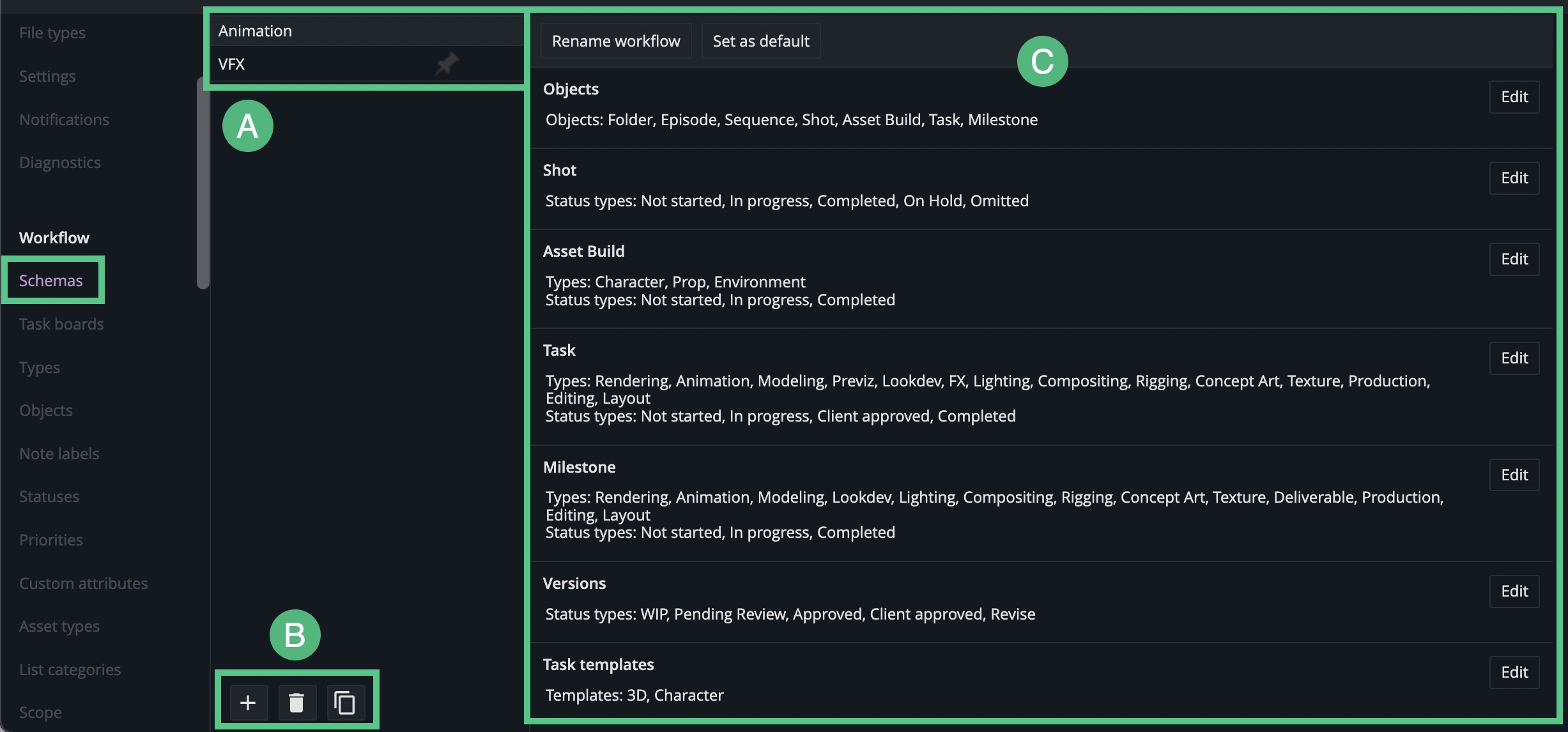Select the VFX workflow schema
Image resolution: width=1568 pixels, height=732 pixels.
[231, 64]
